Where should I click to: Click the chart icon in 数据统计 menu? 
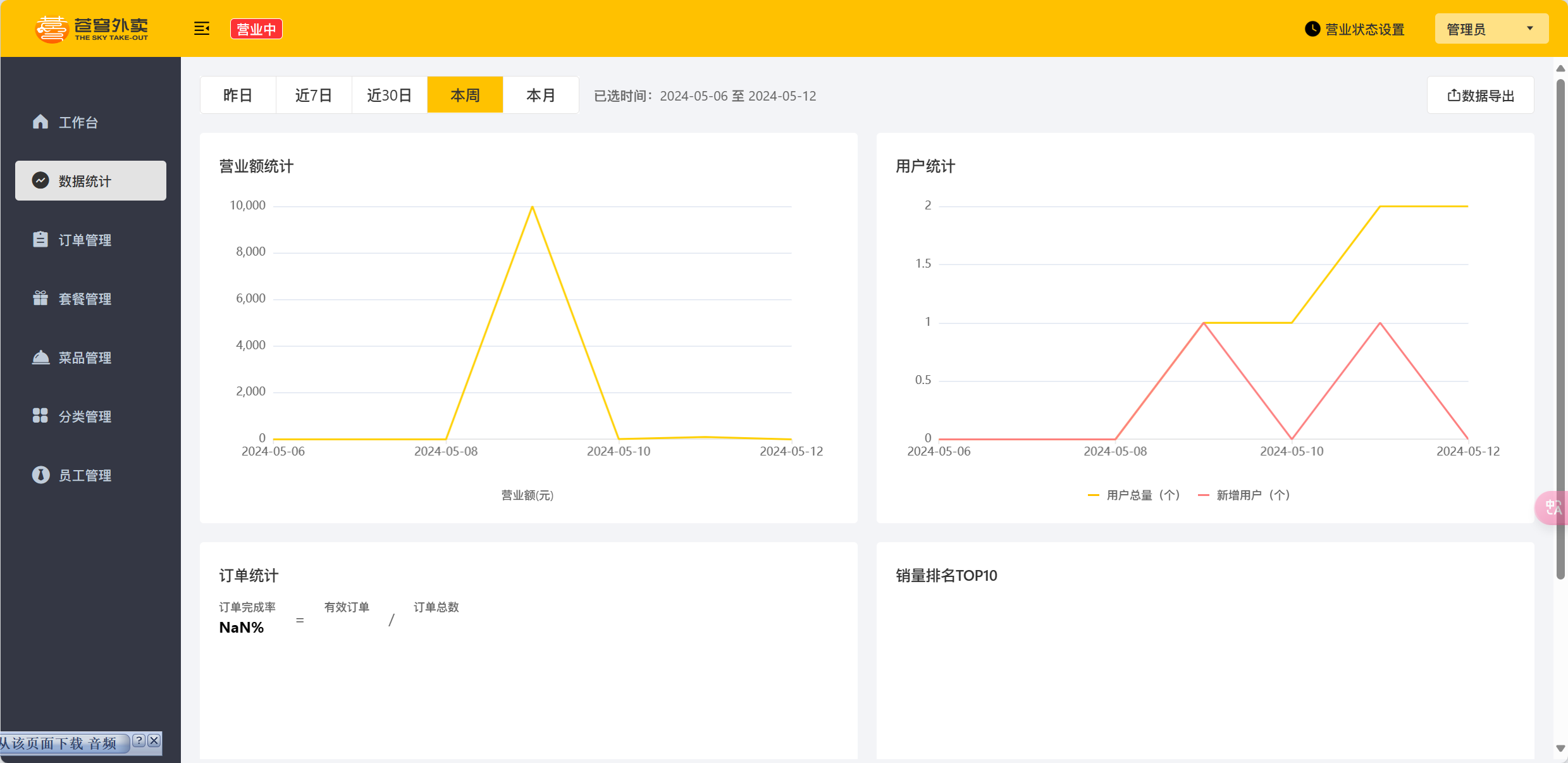(x=40, y=181)
